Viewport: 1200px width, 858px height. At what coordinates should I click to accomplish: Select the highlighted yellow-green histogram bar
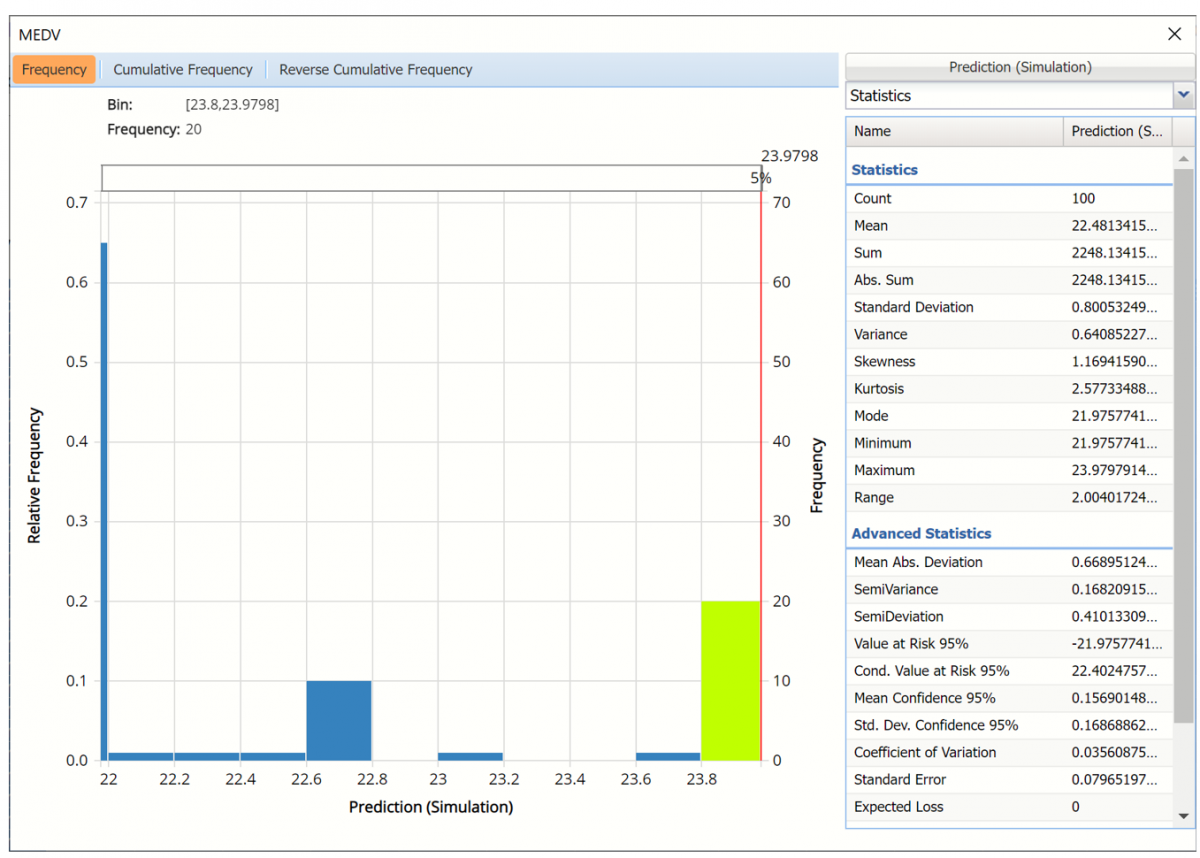point(730,680)
